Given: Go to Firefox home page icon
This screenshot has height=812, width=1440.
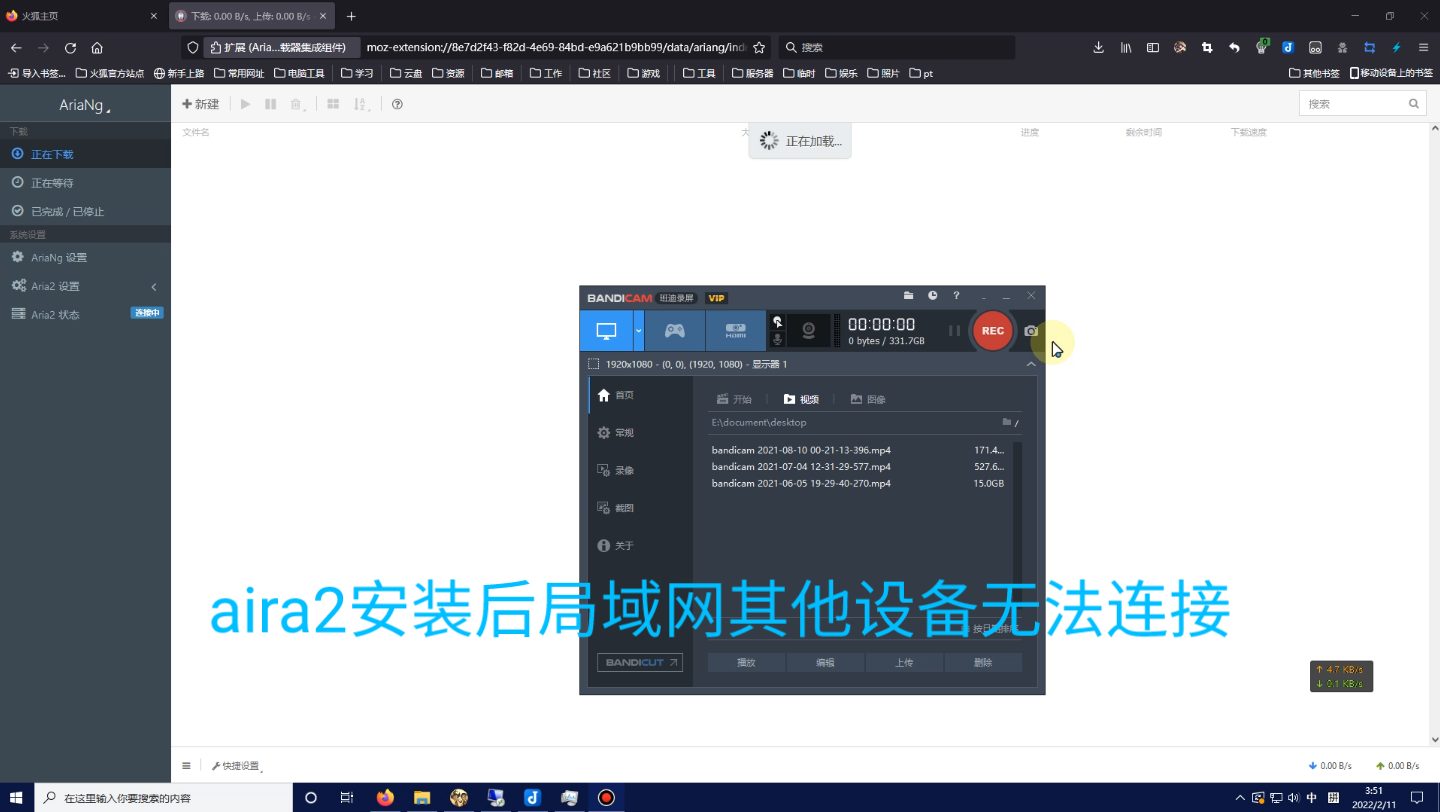Looking at the screenshot, I should [97, 48].
